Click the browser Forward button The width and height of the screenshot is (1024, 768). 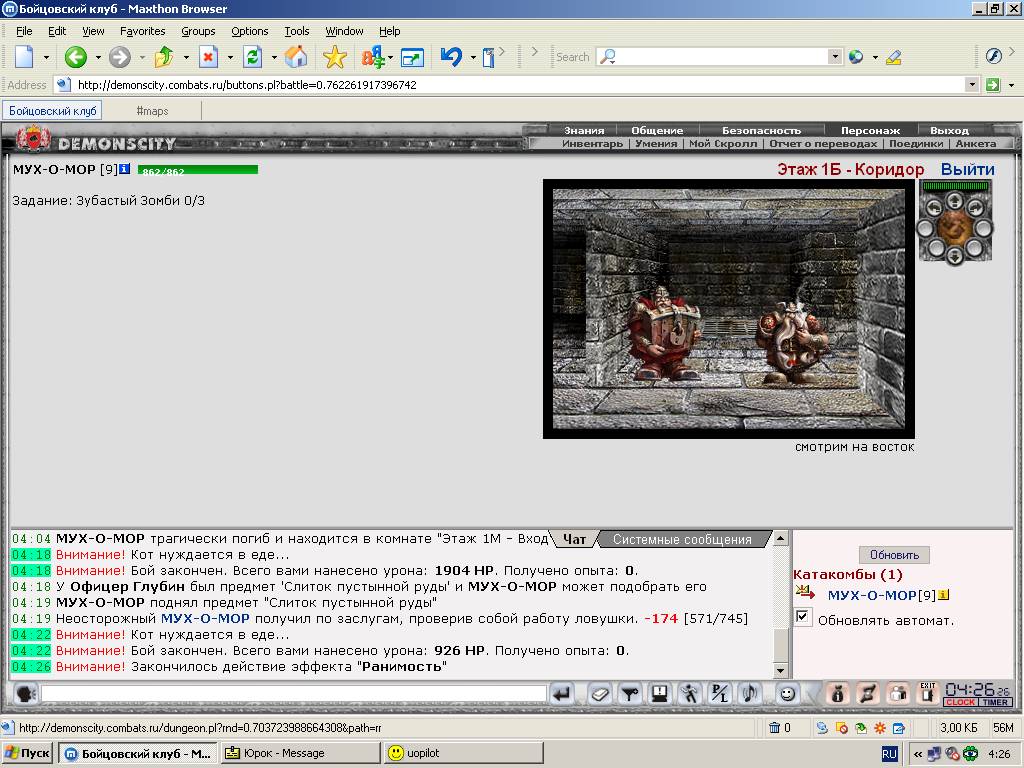coord(120,57)
